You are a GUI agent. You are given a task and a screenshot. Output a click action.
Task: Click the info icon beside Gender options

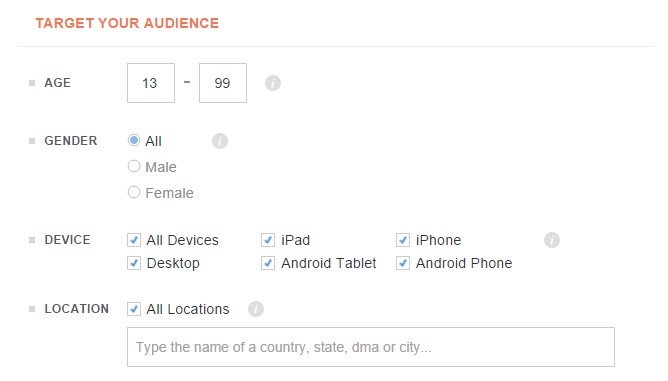coord(220,141)
